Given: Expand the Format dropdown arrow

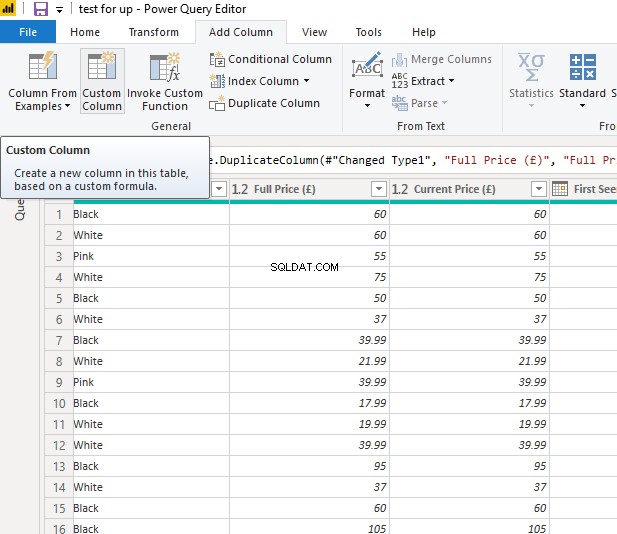Looking at the screenshot, I should click(367, 105).
